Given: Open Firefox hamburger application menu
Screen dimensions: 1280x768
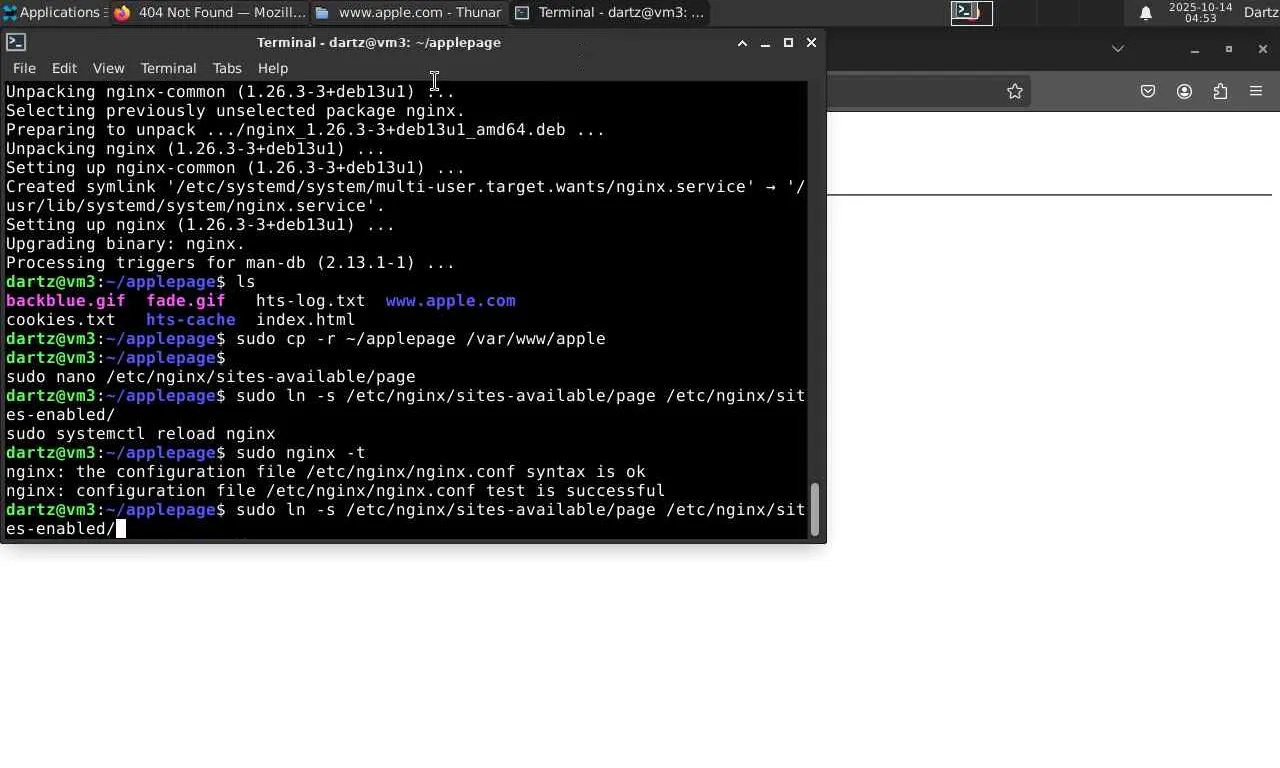Looking at the screenshot, I should pos(1256,91).
